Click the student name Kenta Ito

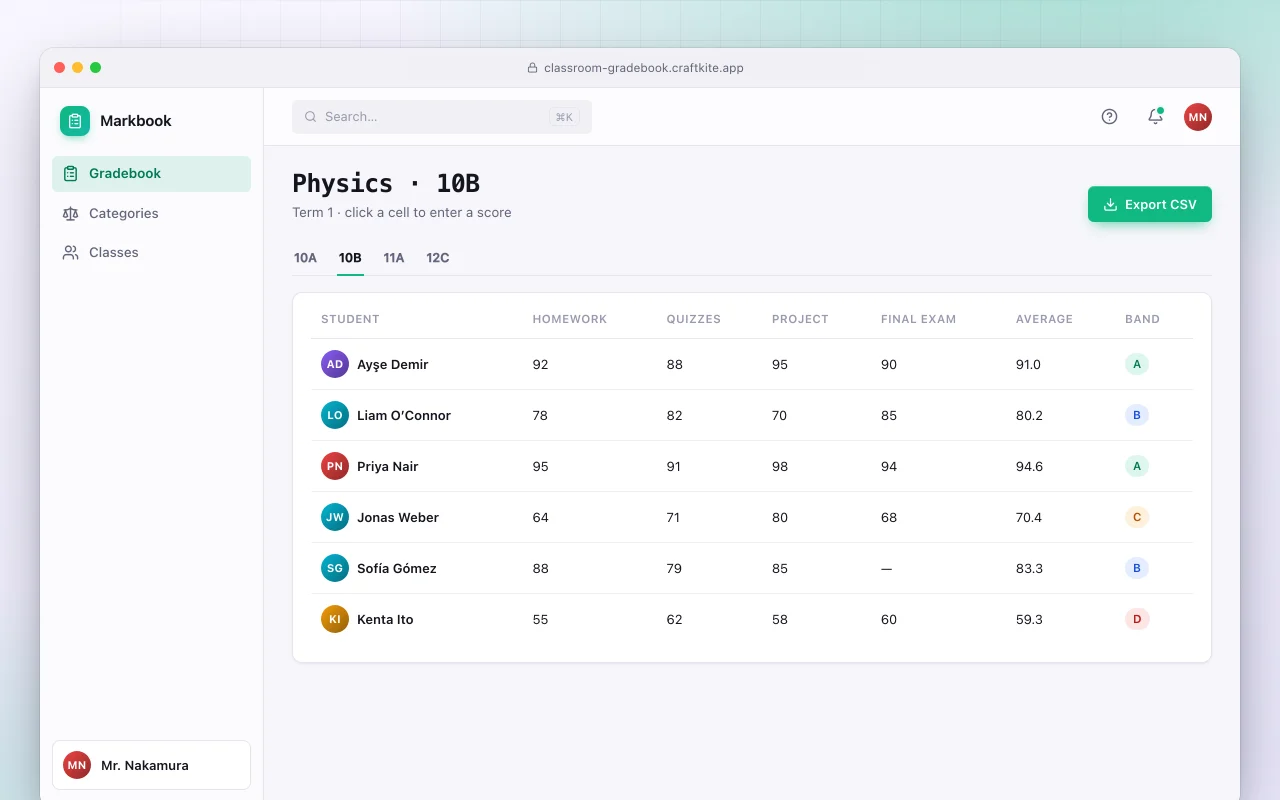click(x=385, y=620)
